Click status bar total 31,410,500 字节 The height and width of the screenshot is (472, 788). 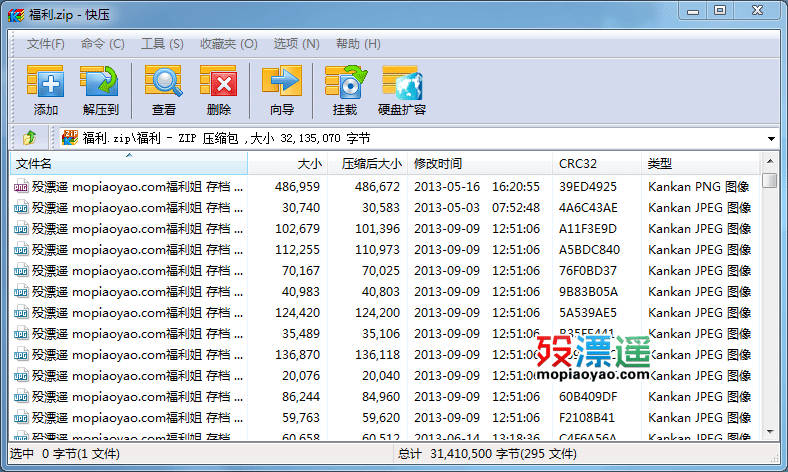[487, 454]
